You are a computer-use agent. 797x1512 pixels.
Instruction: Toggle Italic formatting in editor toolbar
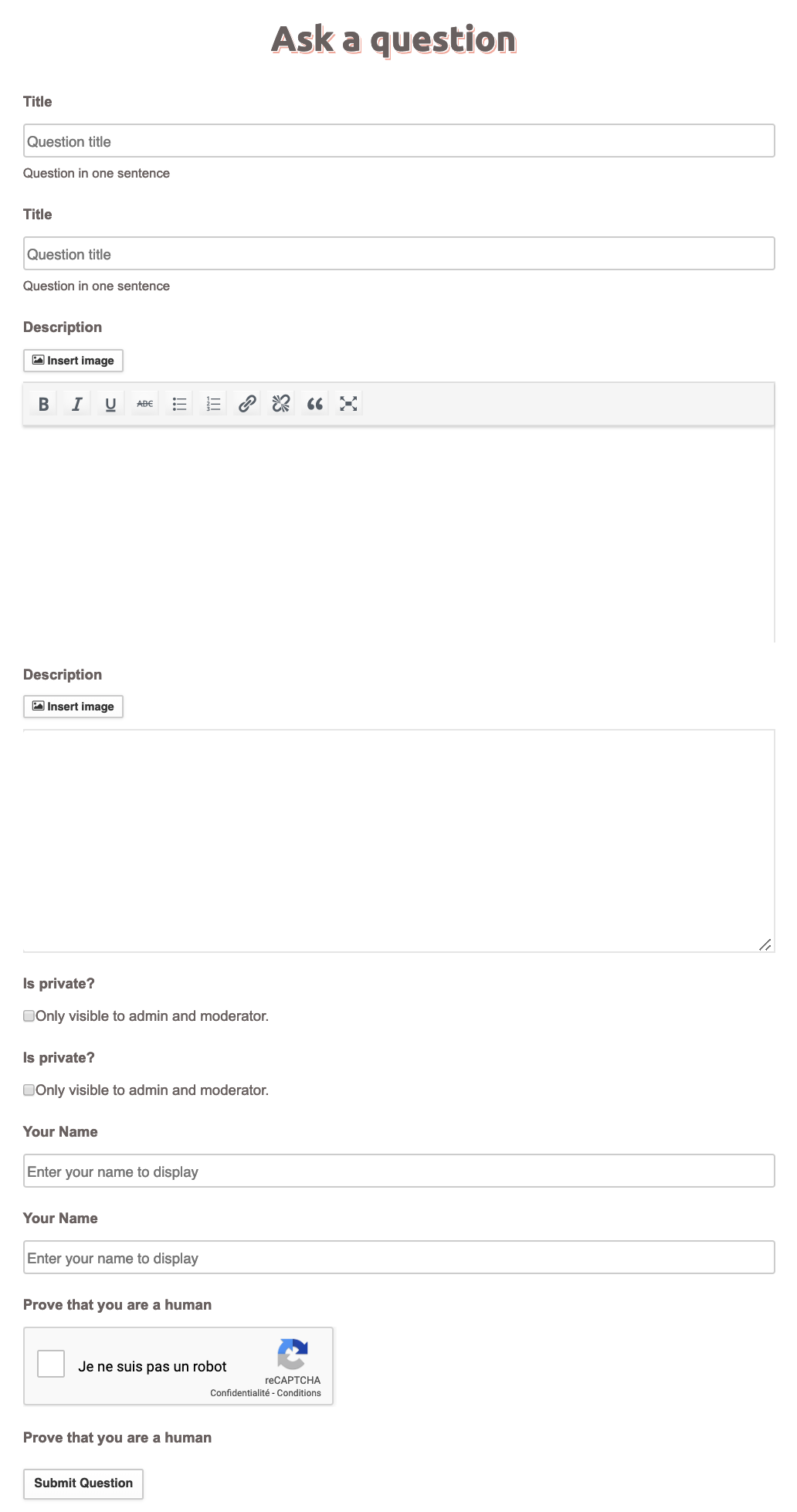pos(77,403)
